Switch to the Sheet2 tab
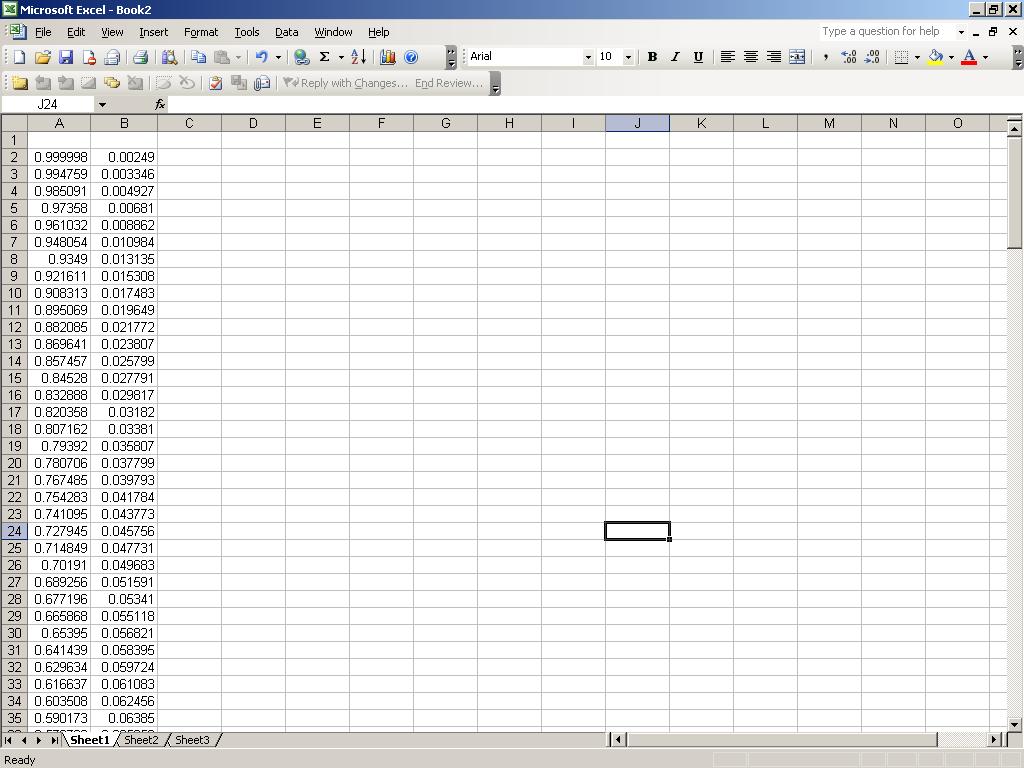 point(141,740)
